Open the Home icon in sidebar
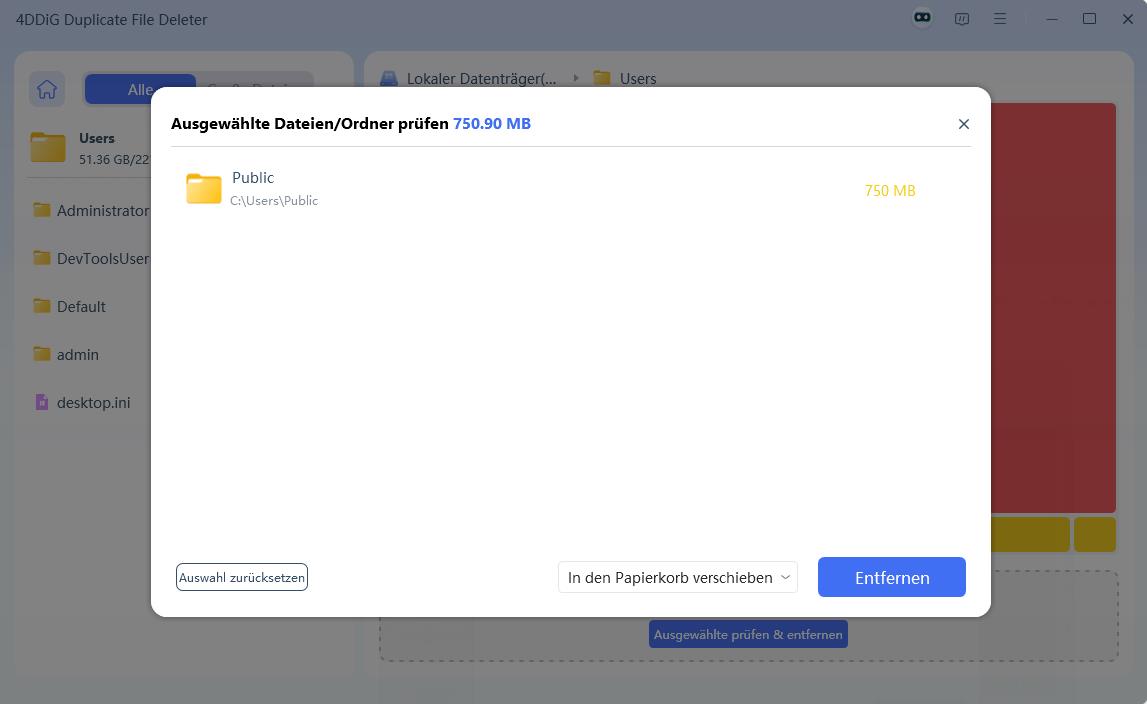 [x=47, y=90]
